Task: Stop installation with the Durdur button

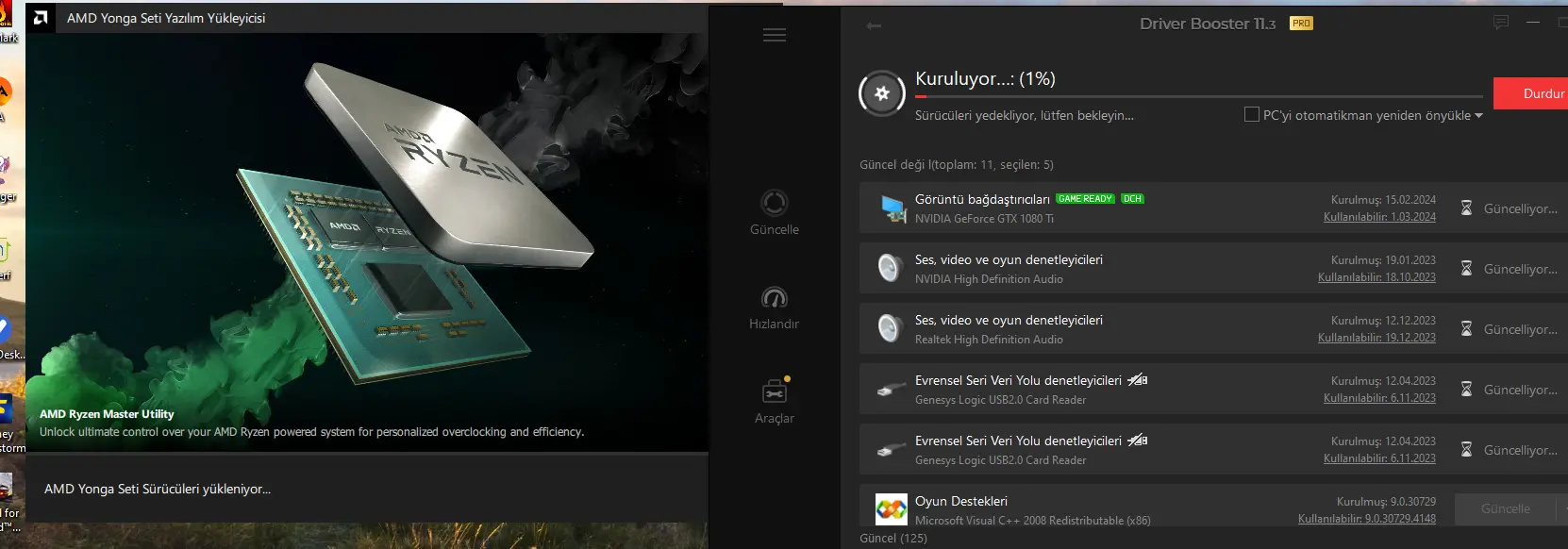Action: (x=1532, y=93)
